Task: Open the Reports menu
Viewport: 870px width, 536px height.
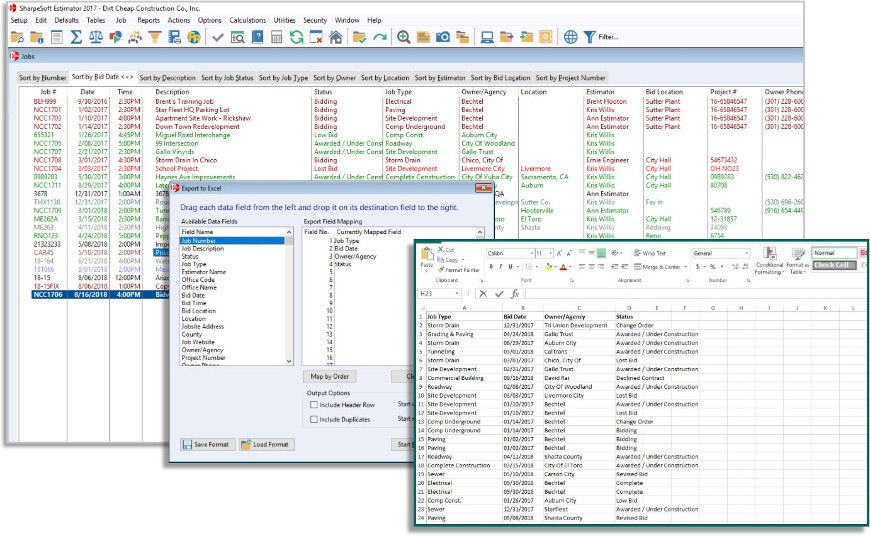Action: point(148,20)
